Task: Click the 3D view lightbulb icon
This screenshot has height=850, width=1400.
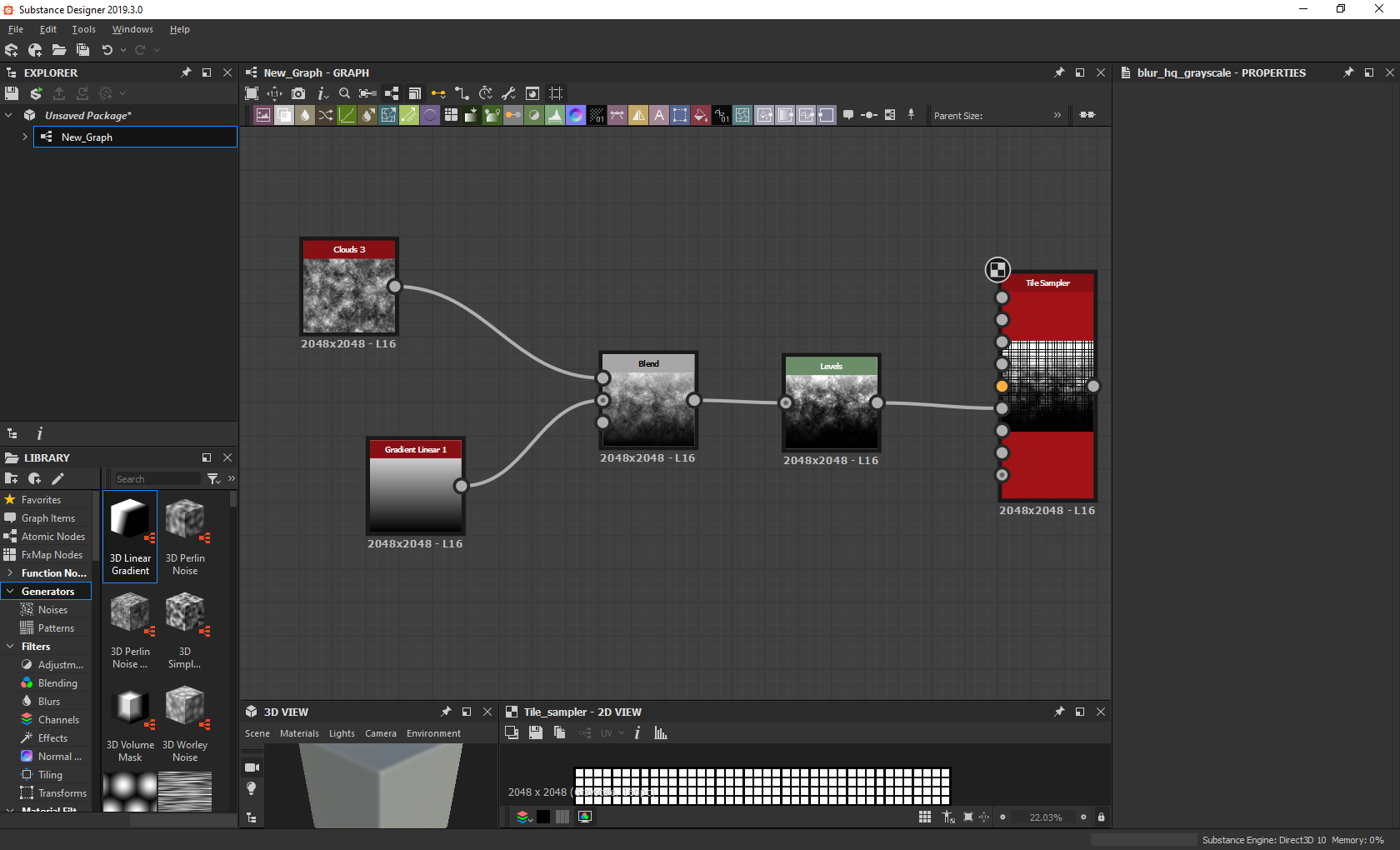Action: 252,788
